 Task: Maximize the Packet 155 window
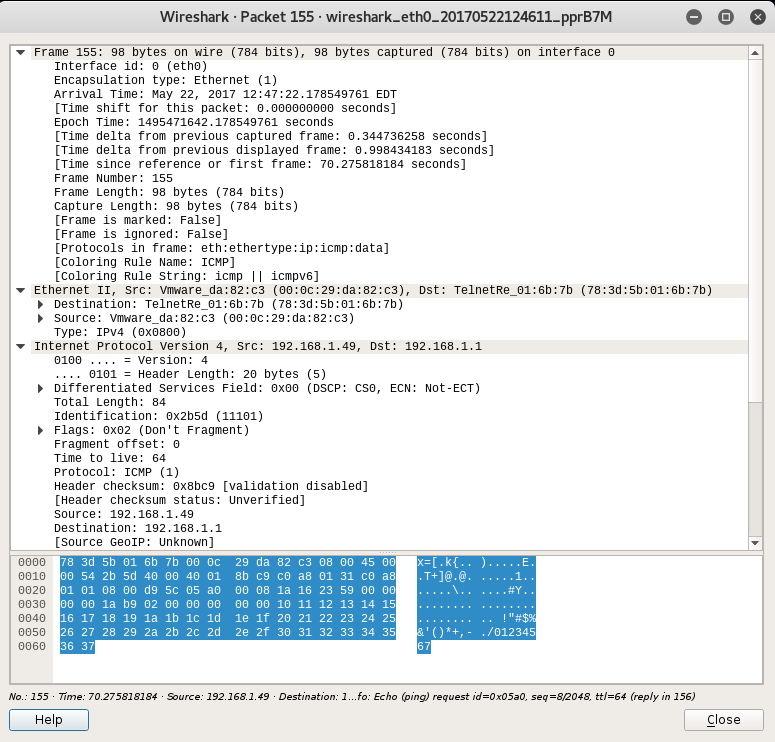click(x=725, y=17)
